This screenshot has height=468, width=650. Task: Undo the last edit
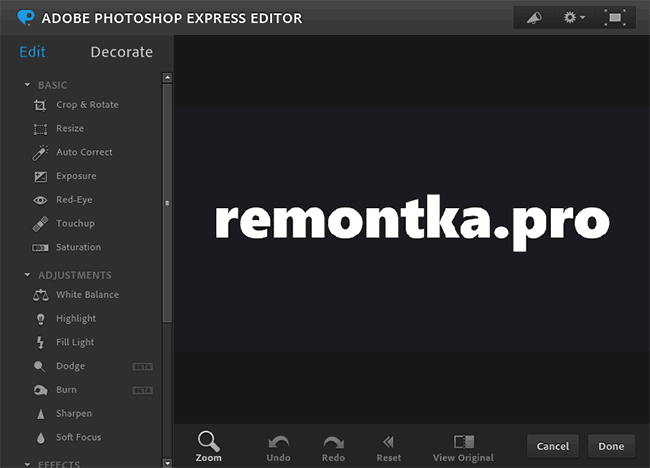click(x=278, y=448)
